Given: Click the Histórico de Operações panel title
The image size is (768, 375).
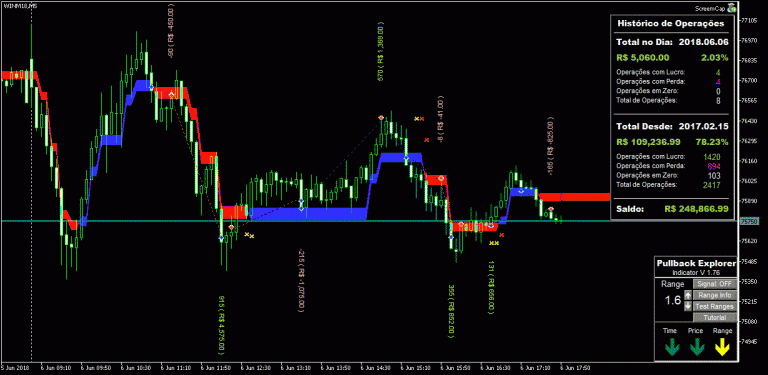Looking at the screenshot, I should 671,23.
